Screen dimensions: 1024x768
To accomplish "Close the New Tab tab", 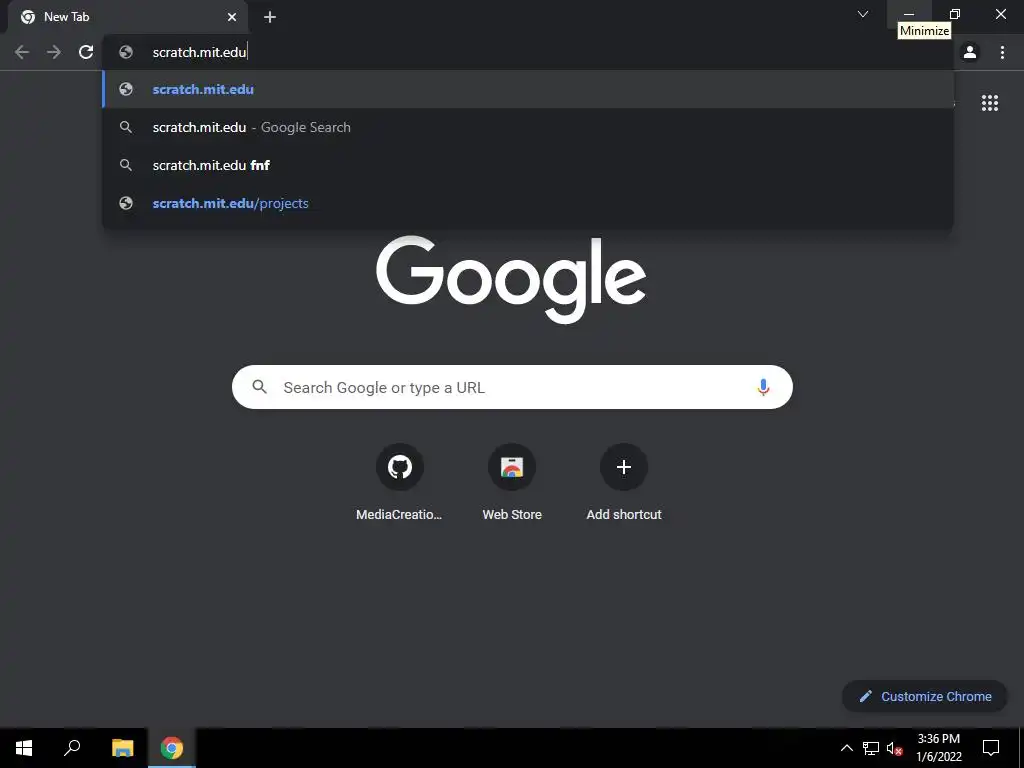I will (x=232, y=17).
